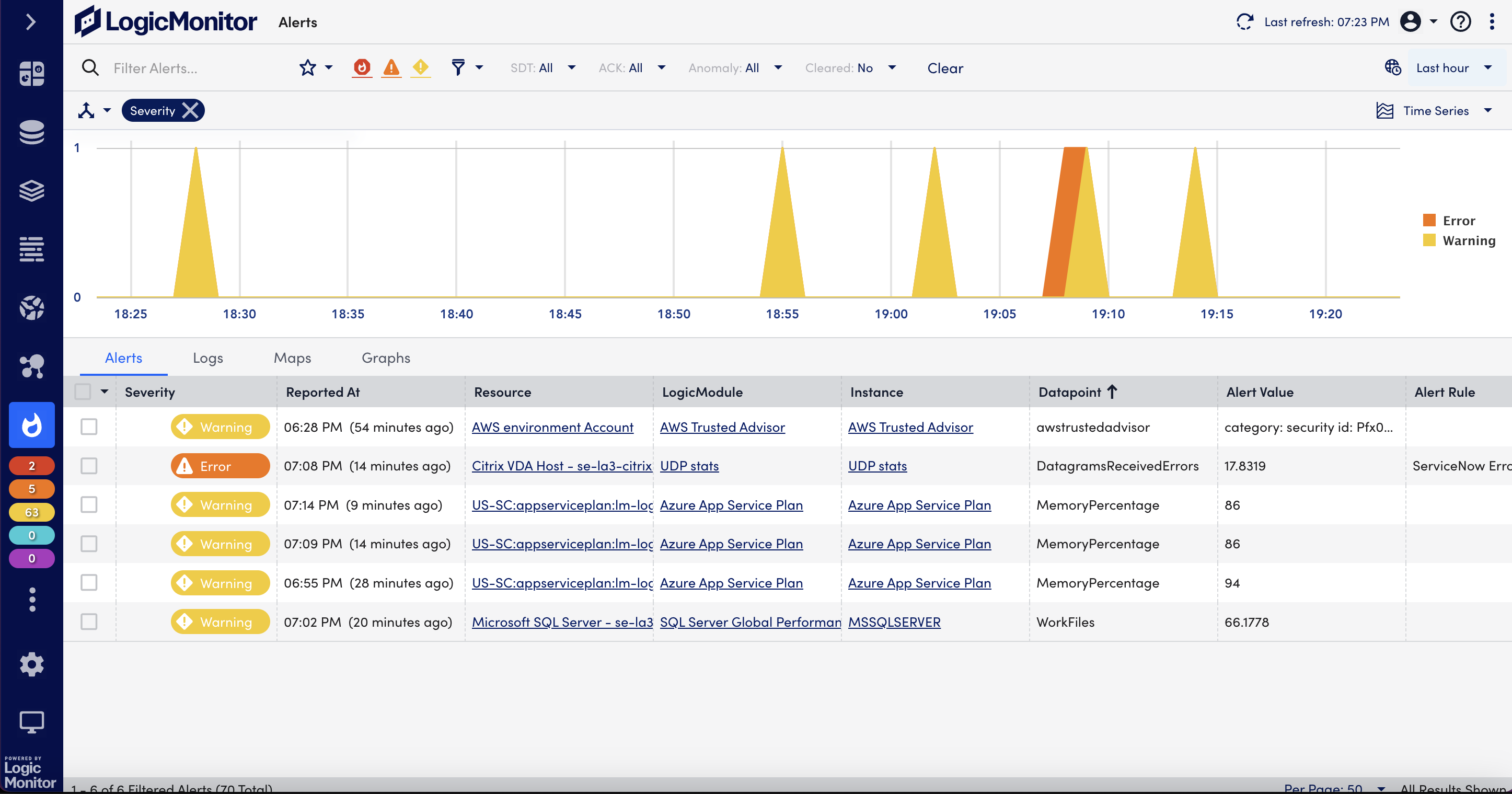This screenshot has height=794, width=1512.
Task: Click the orange Error legend swatch
Action: (1429, 220)
